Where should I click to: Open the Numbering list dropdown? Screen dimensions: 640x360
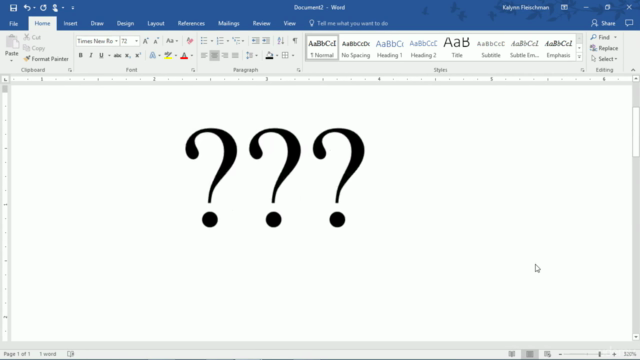coord(227,41)
